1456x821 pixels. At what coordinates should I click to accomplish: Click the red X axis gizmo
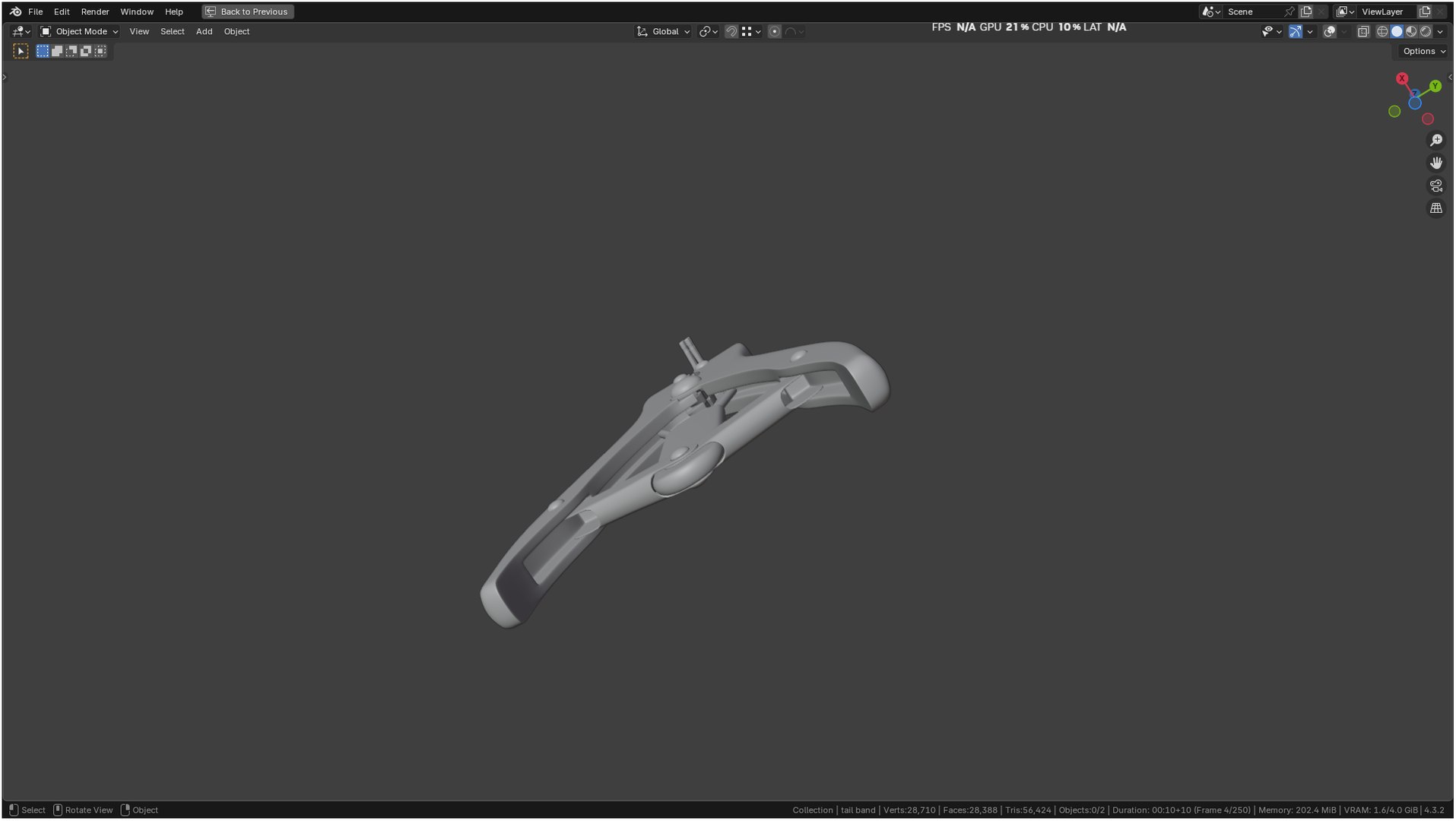click(x=1402, y=78)
